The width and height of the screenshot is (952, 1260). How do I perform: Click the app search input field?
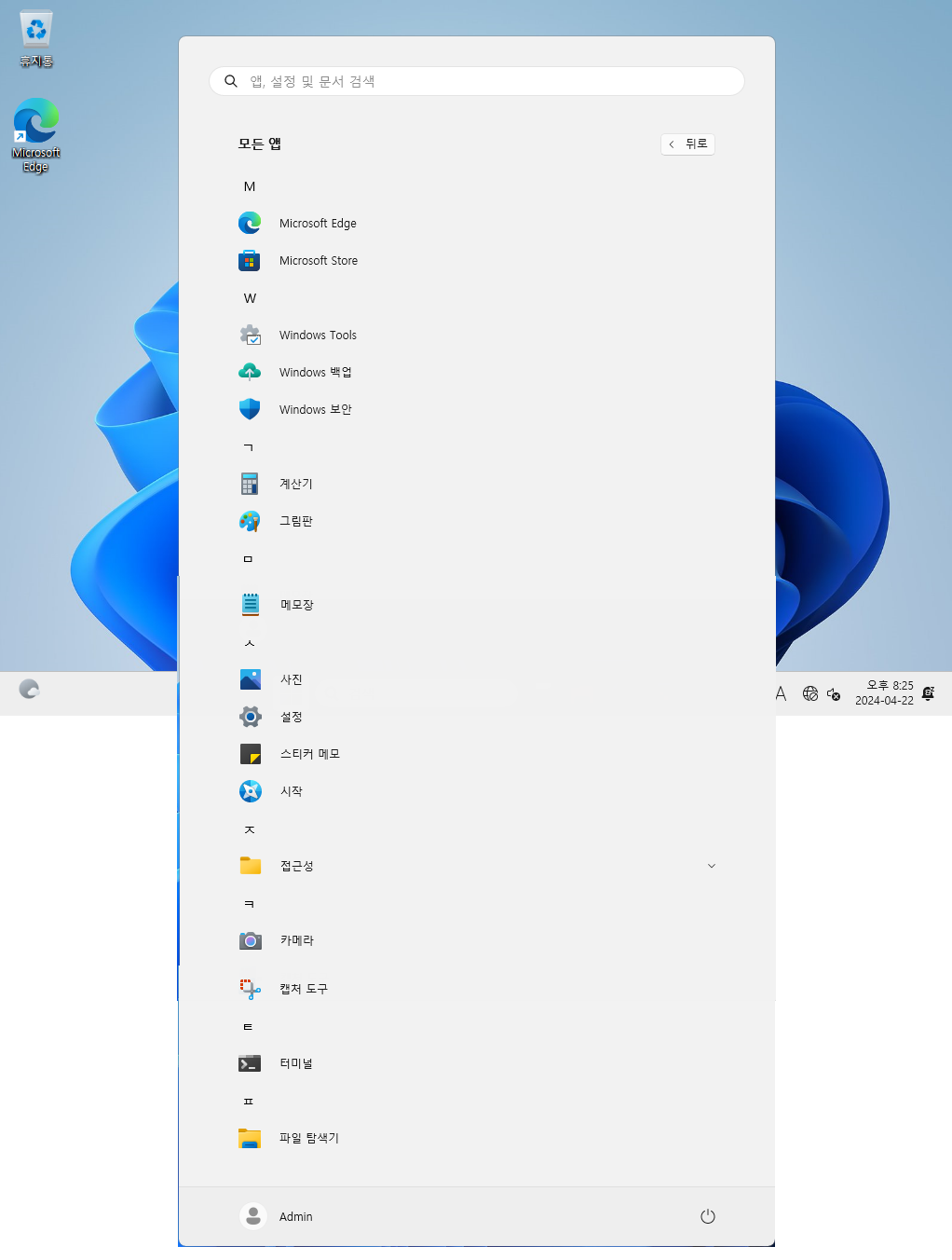[x=477, y=81]
